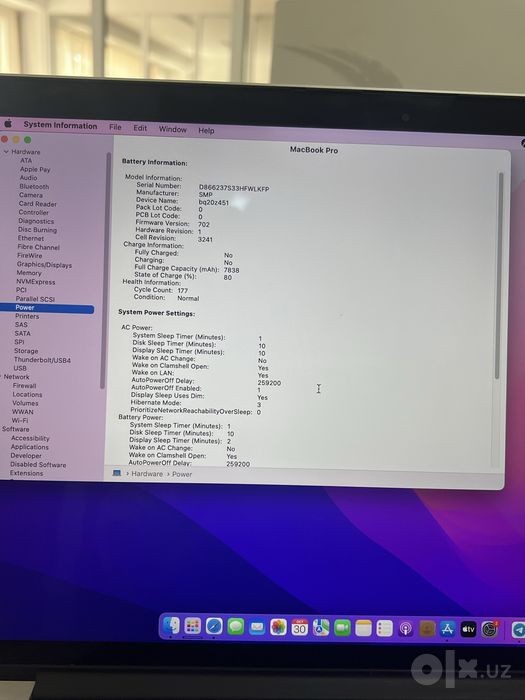Viewport: 525px width, 700px height.
Task: Select NVMExpress in sidebar
Action: pyautogui.click(x=36, y=282)
